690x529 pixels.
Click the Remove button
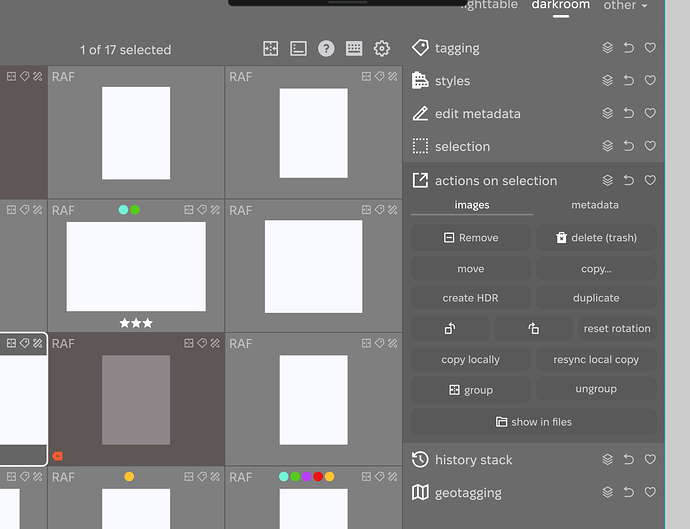pos(470,238)
